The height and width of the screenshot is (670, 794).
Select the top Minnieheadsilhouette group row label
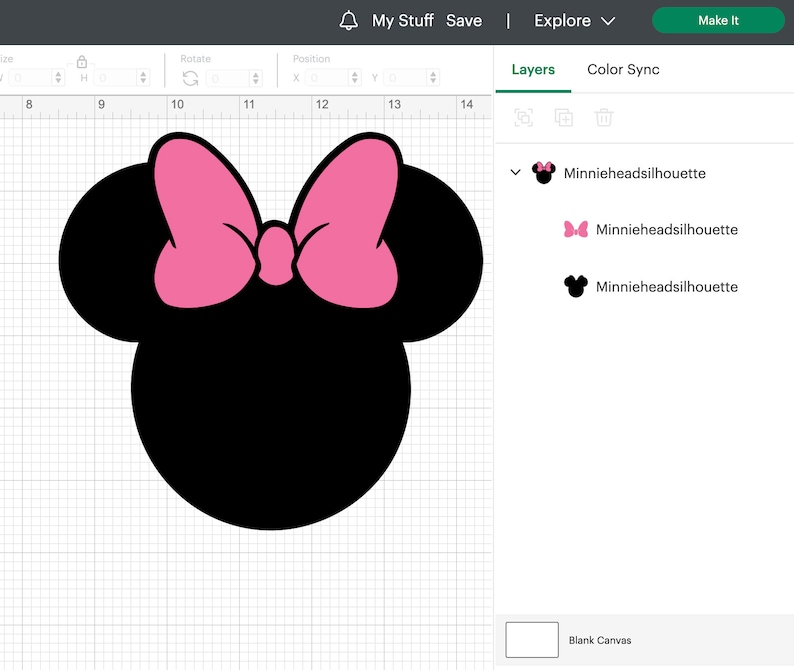(634, 173)
